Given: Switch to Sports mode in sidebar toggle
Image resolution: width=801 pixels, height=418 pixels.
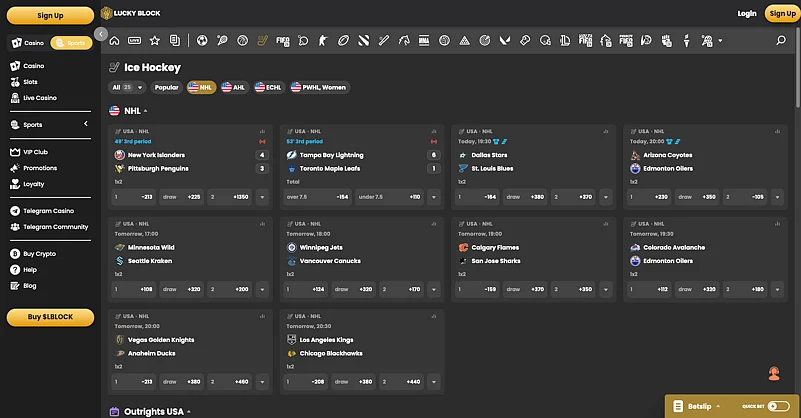Looking at the screenshot, I should 71,43.
